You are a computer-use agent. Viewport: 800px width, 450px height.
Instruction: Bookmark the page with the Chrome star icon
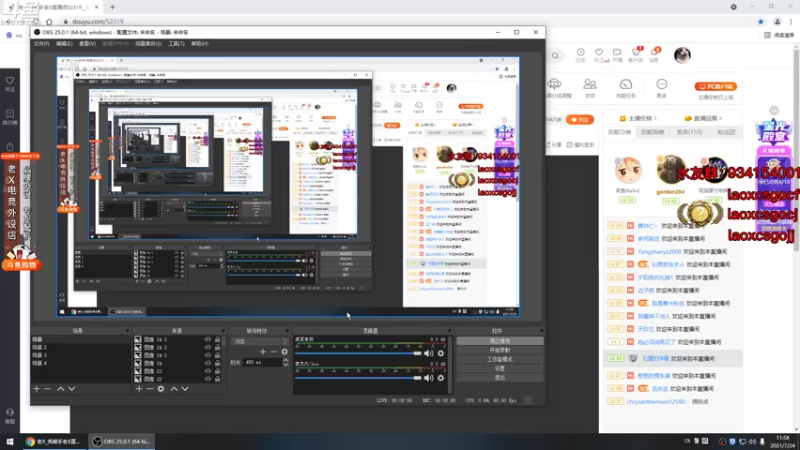tap(761, 21)
